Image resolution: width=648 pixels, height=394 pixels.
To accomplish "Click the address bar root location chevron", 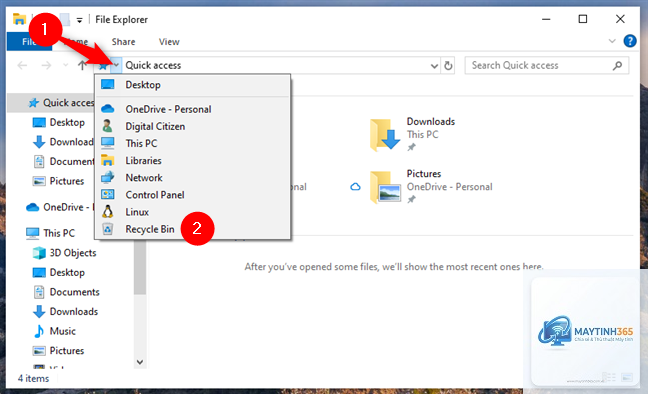I will (117, 65).
